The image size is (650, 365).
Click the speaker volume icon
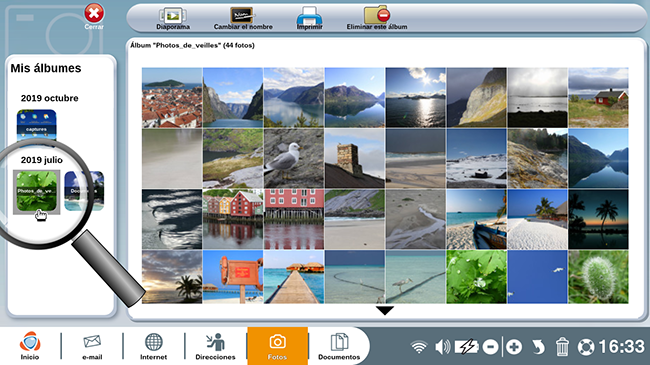pos(443,347)
